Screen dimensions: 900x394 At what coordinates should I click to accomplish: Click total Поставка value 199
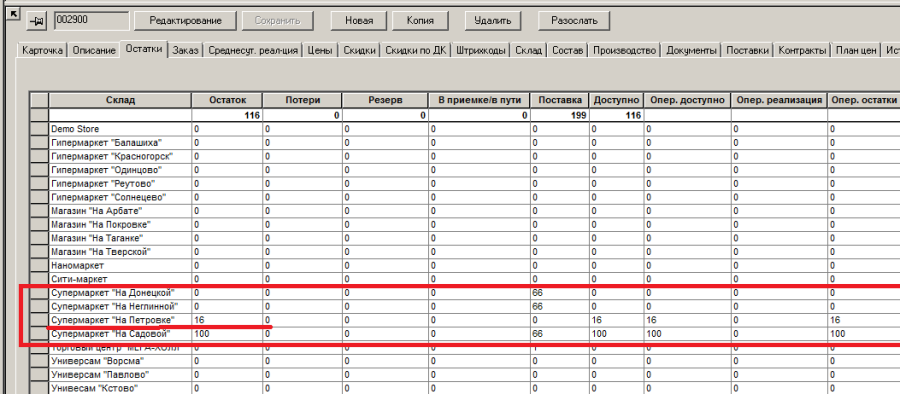(560, 115)
